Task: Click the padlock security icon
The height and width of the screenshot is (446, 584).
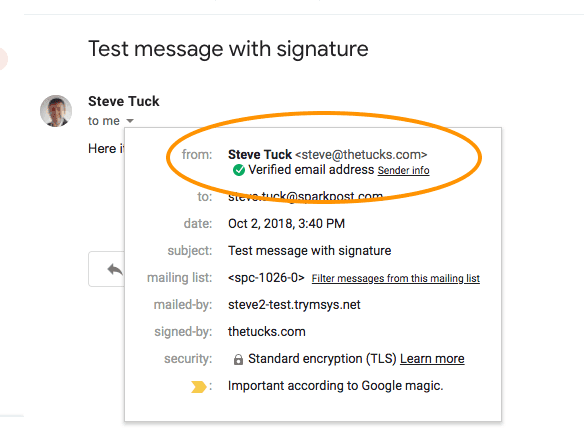Action: pos(238,359)
